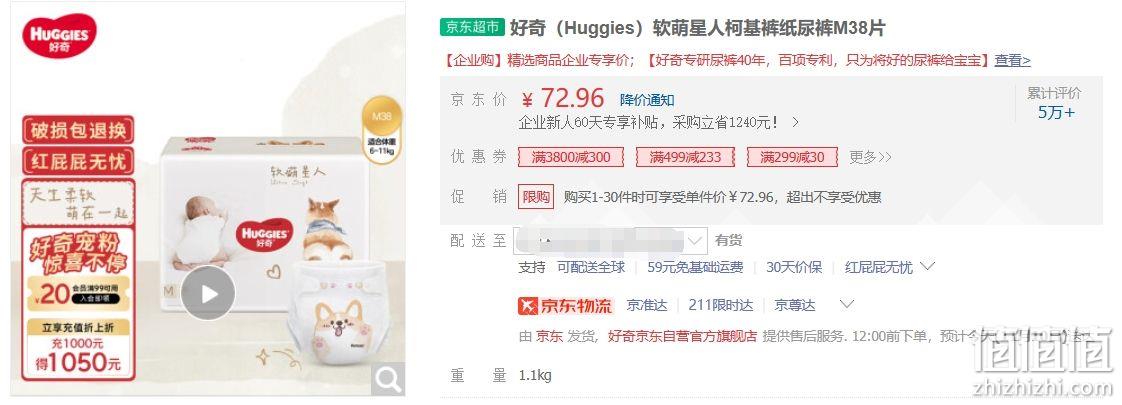Image resolution: width=1122 pixels, height=405 pixels.
Task: Claim the 满299减30 coupon
Action: pos(792,157)
